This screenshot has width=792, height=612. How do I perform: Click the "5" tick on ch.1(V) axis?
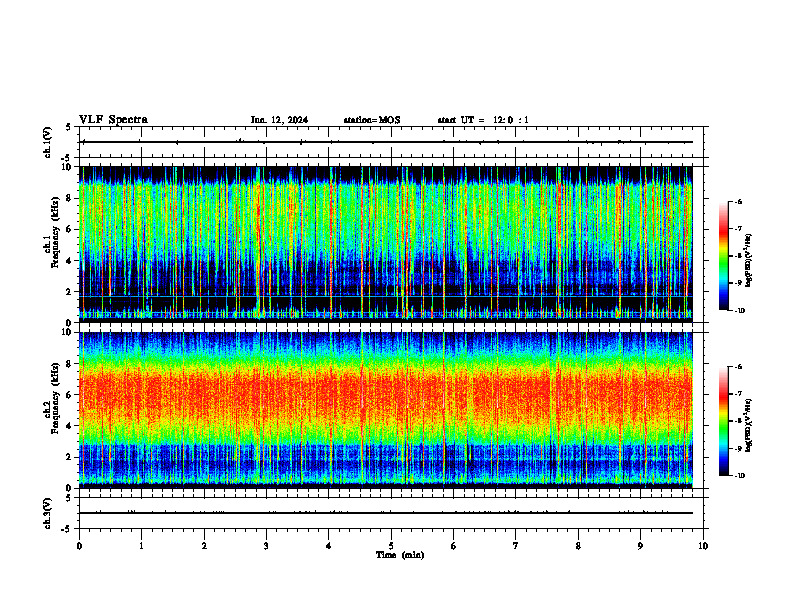point(69,127)
